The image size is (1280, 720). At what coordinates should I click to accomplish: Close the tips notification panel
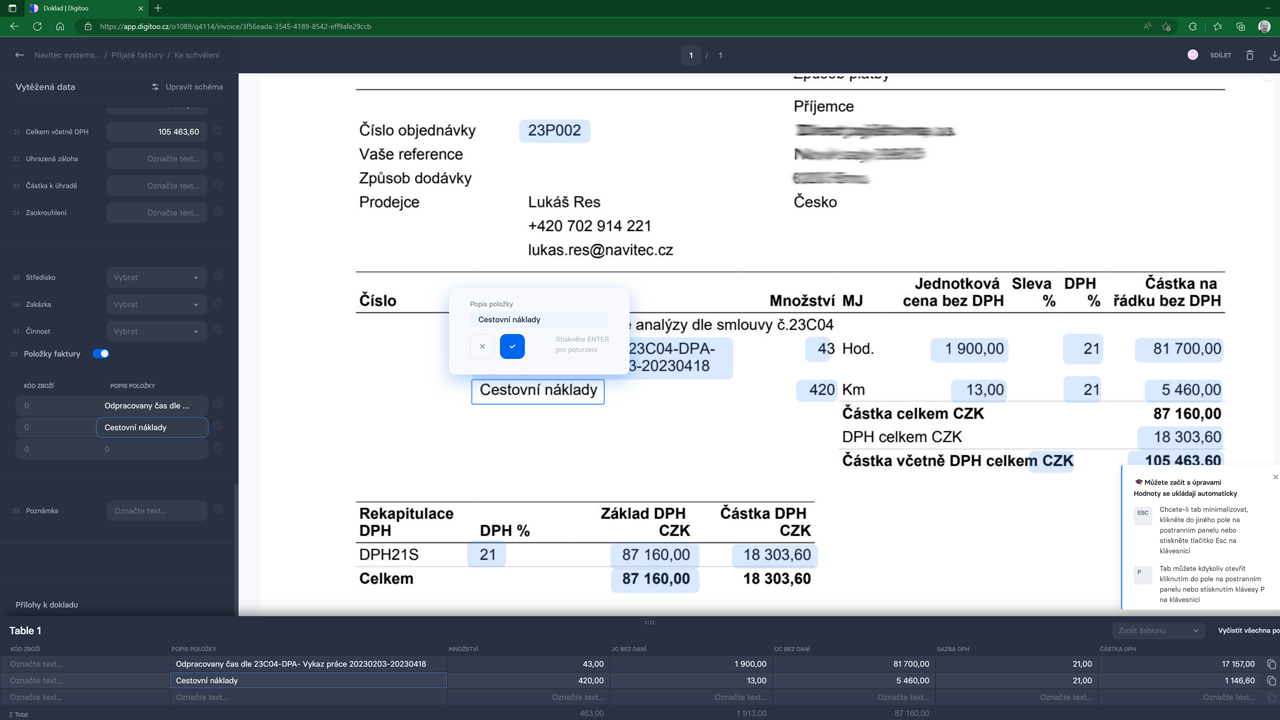click(x=1275, y=477)
